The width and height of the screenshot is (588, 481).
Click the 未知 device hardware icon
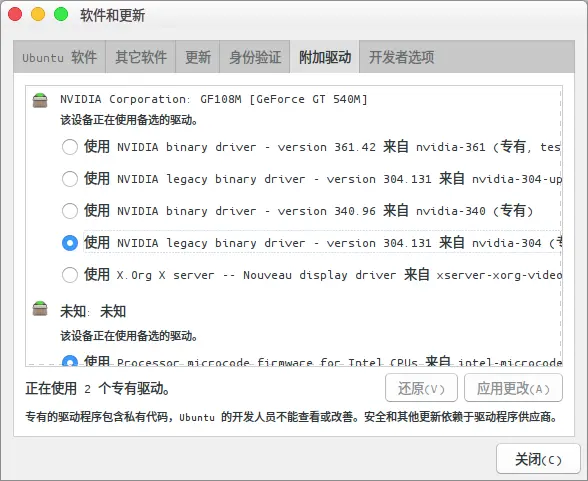(x=40, y=309)
